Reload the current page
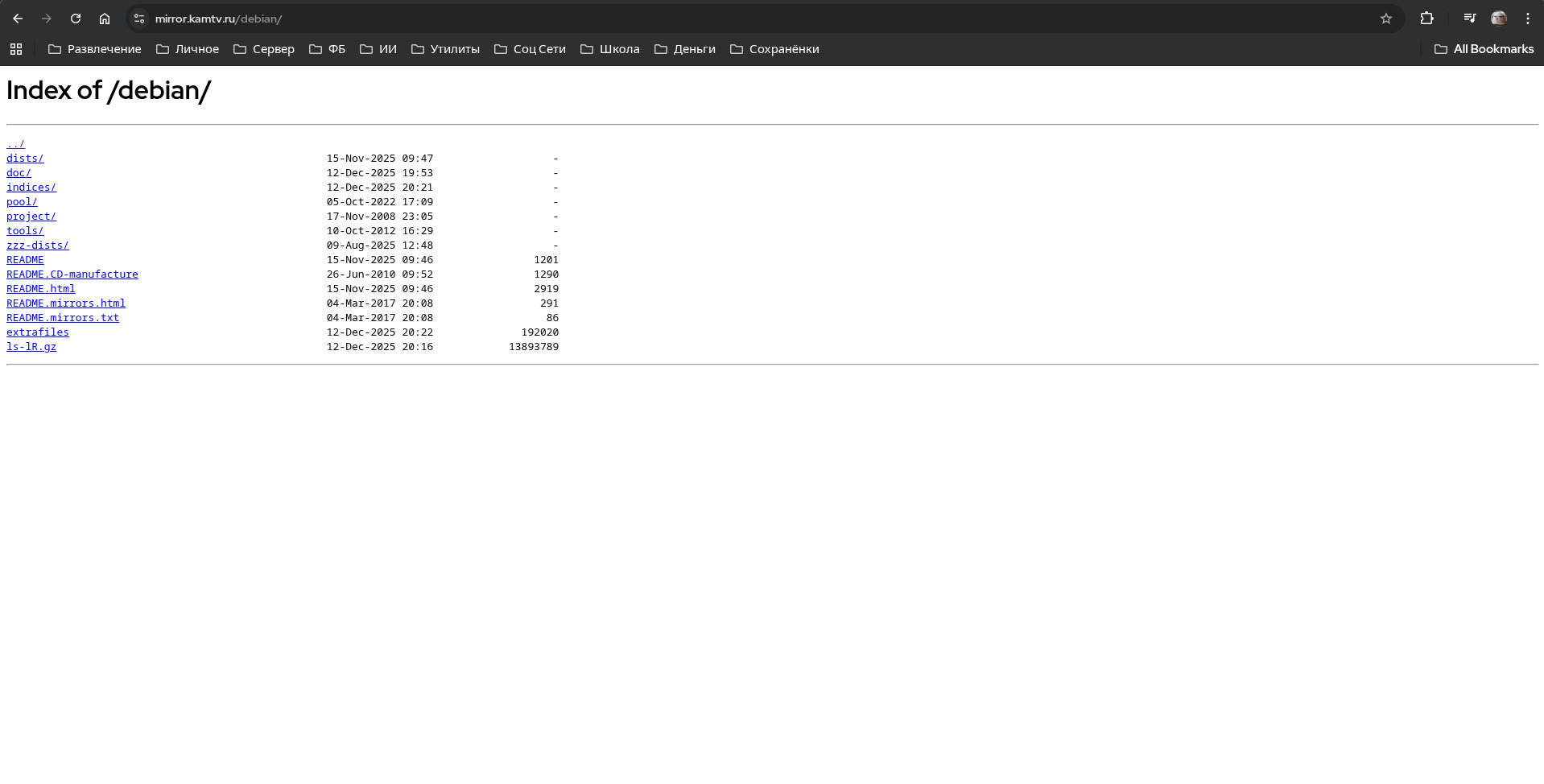The height and width of the screenshot is (784, 1544). click(x=76, y=19)
